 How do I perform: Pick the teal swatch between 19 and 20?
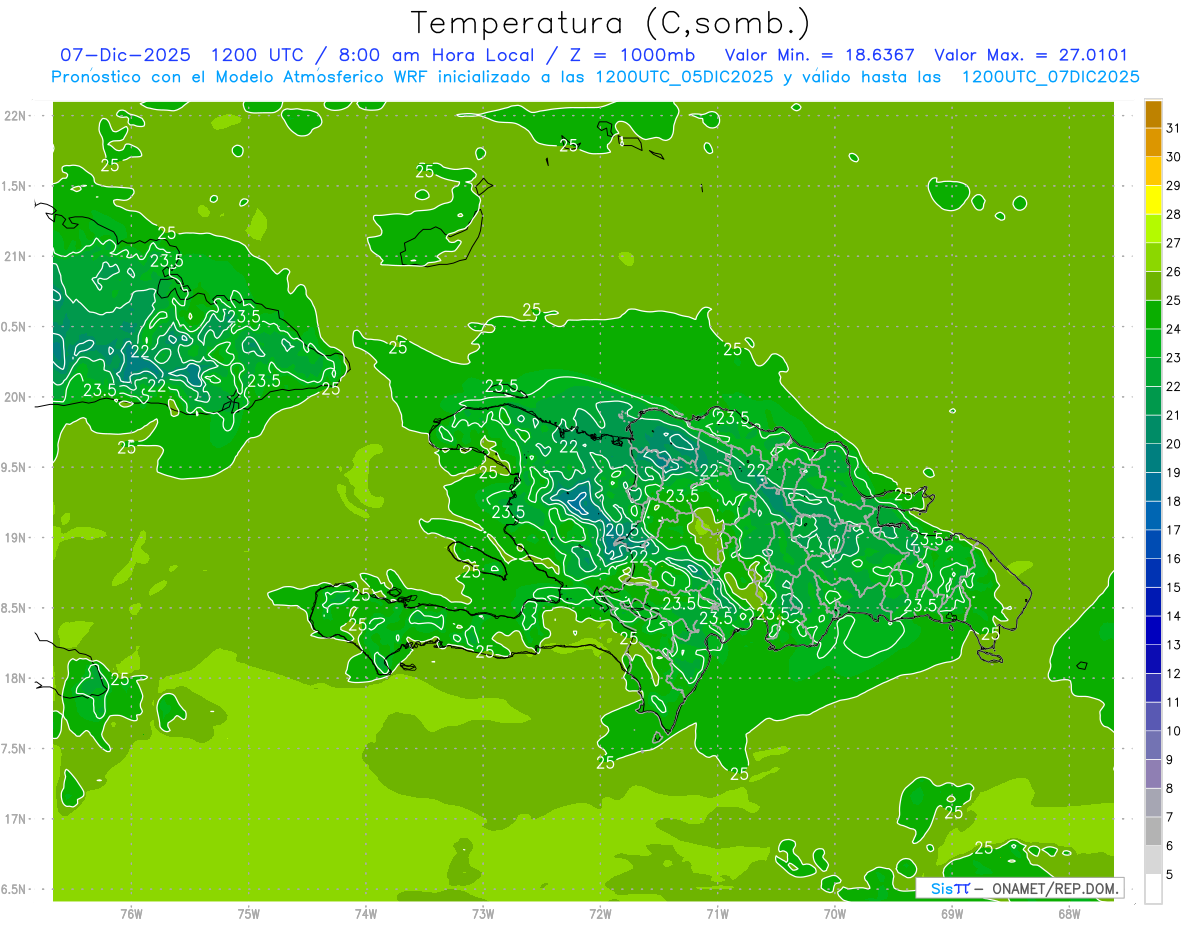pos(1153,458)
